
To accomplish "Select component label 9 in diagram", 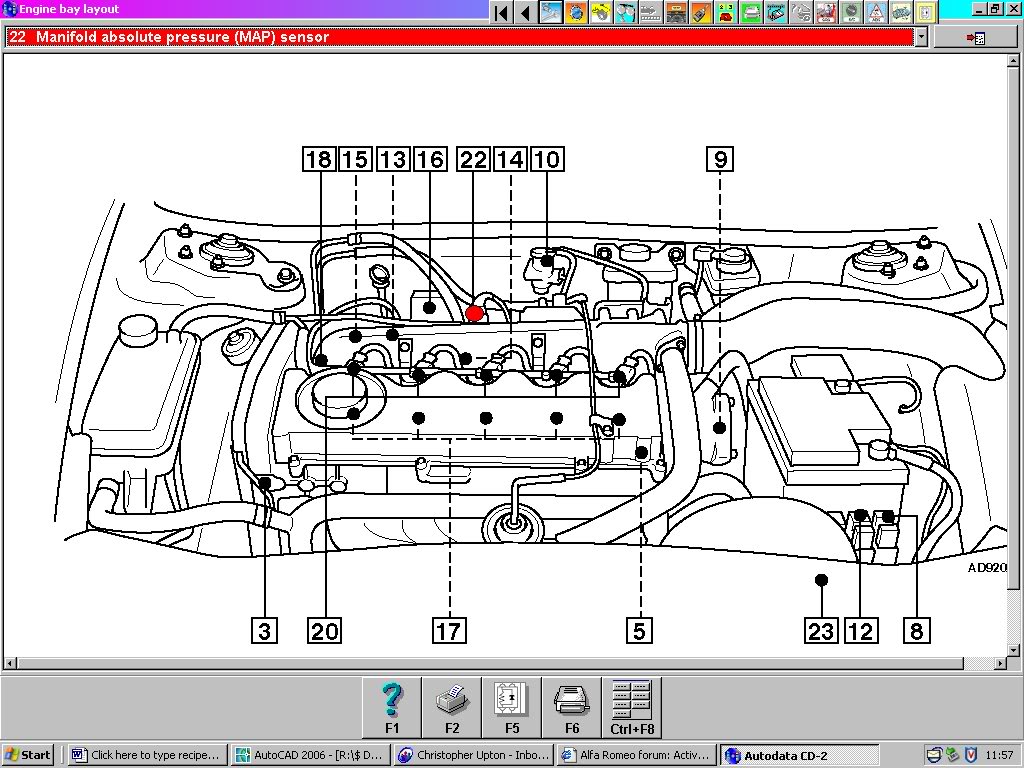I will [719, 159].
